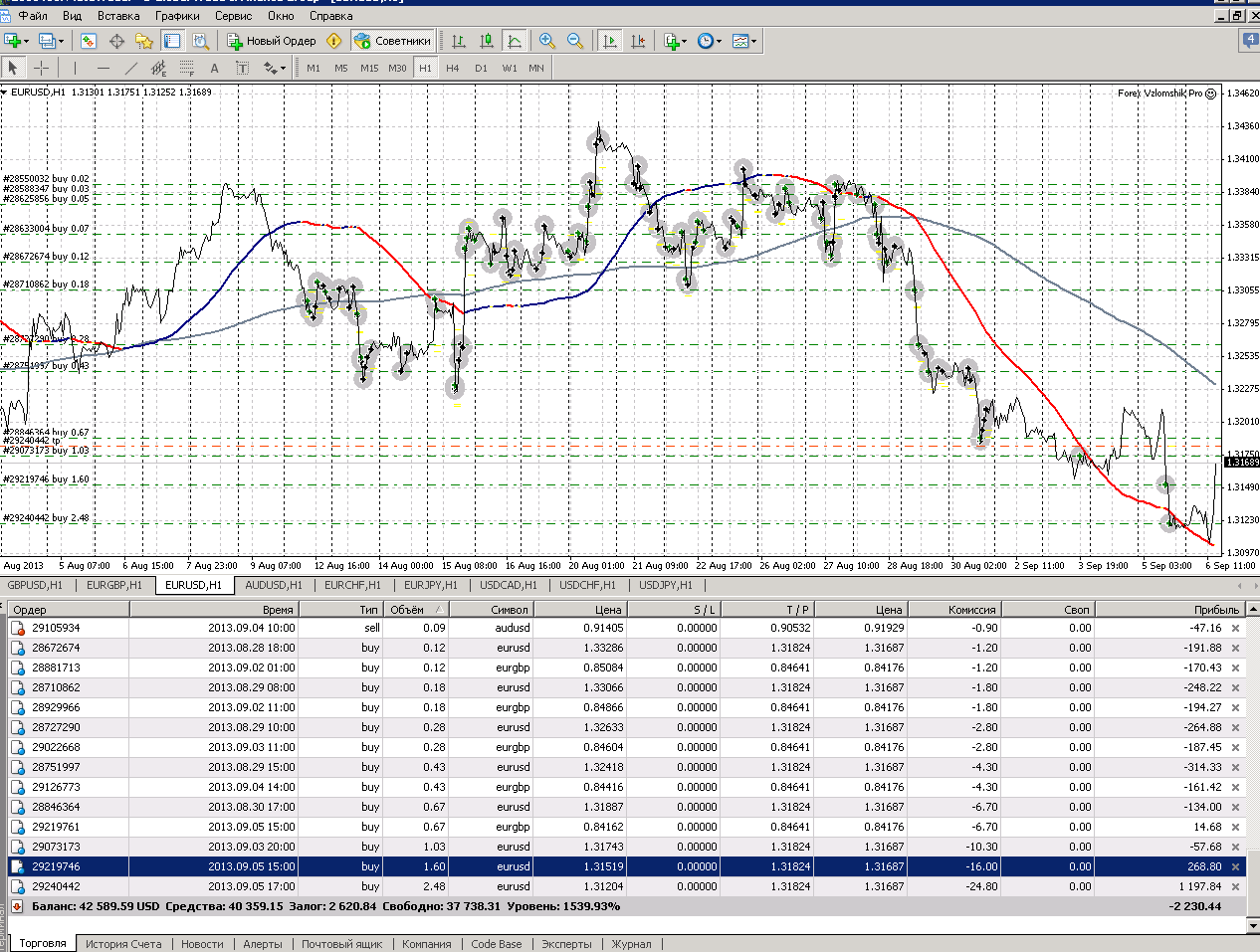Select order row 29240442

[x=627, y=886]
